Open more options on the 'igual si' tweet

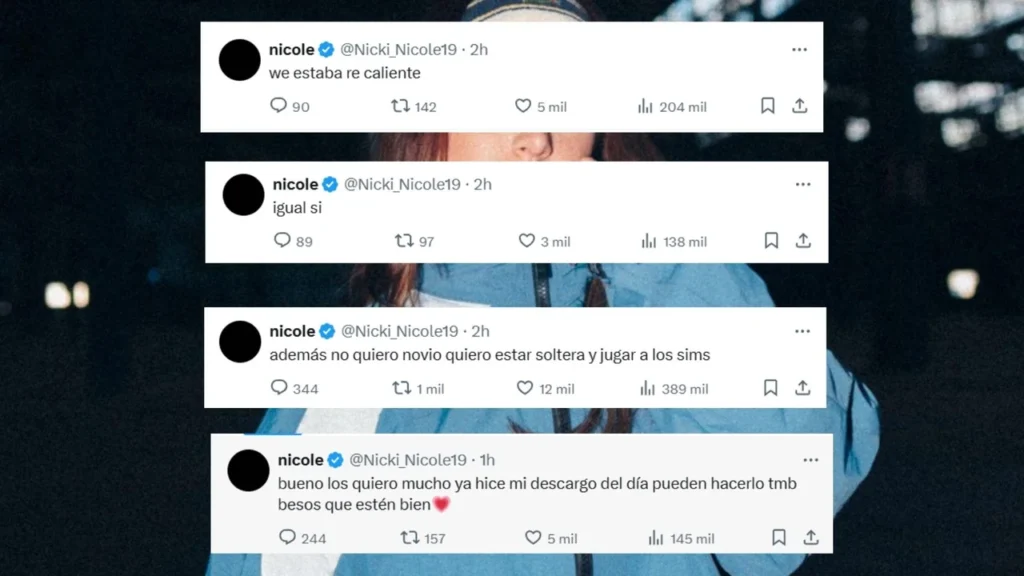[803, 185]
